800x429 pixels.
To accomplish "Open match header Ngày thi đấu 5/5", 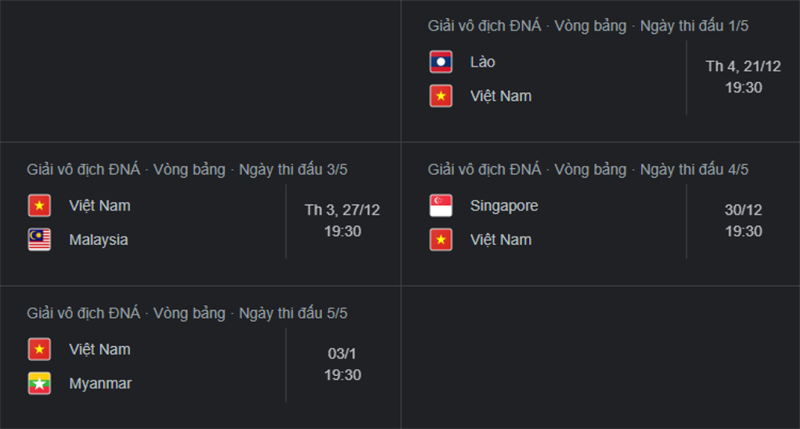I will pyautogui.click(x=187, y=313).
